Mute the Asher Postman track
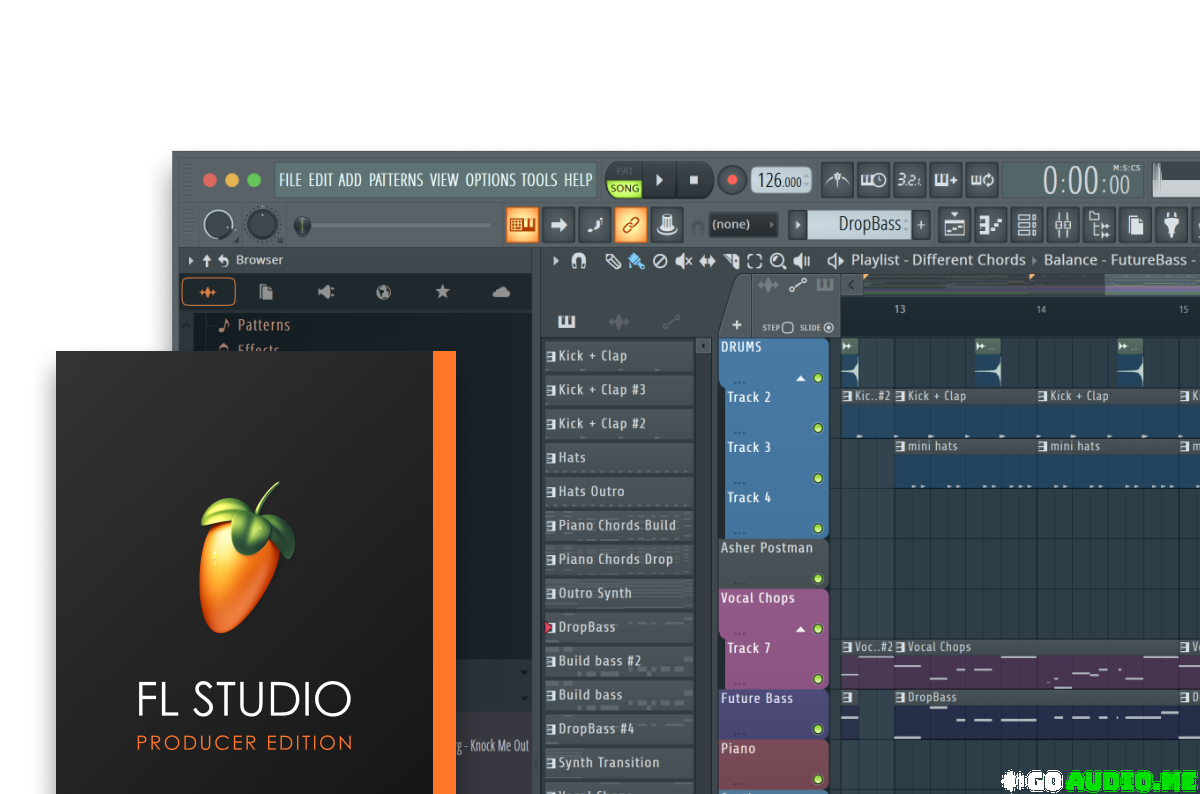 tap(817, 579)
